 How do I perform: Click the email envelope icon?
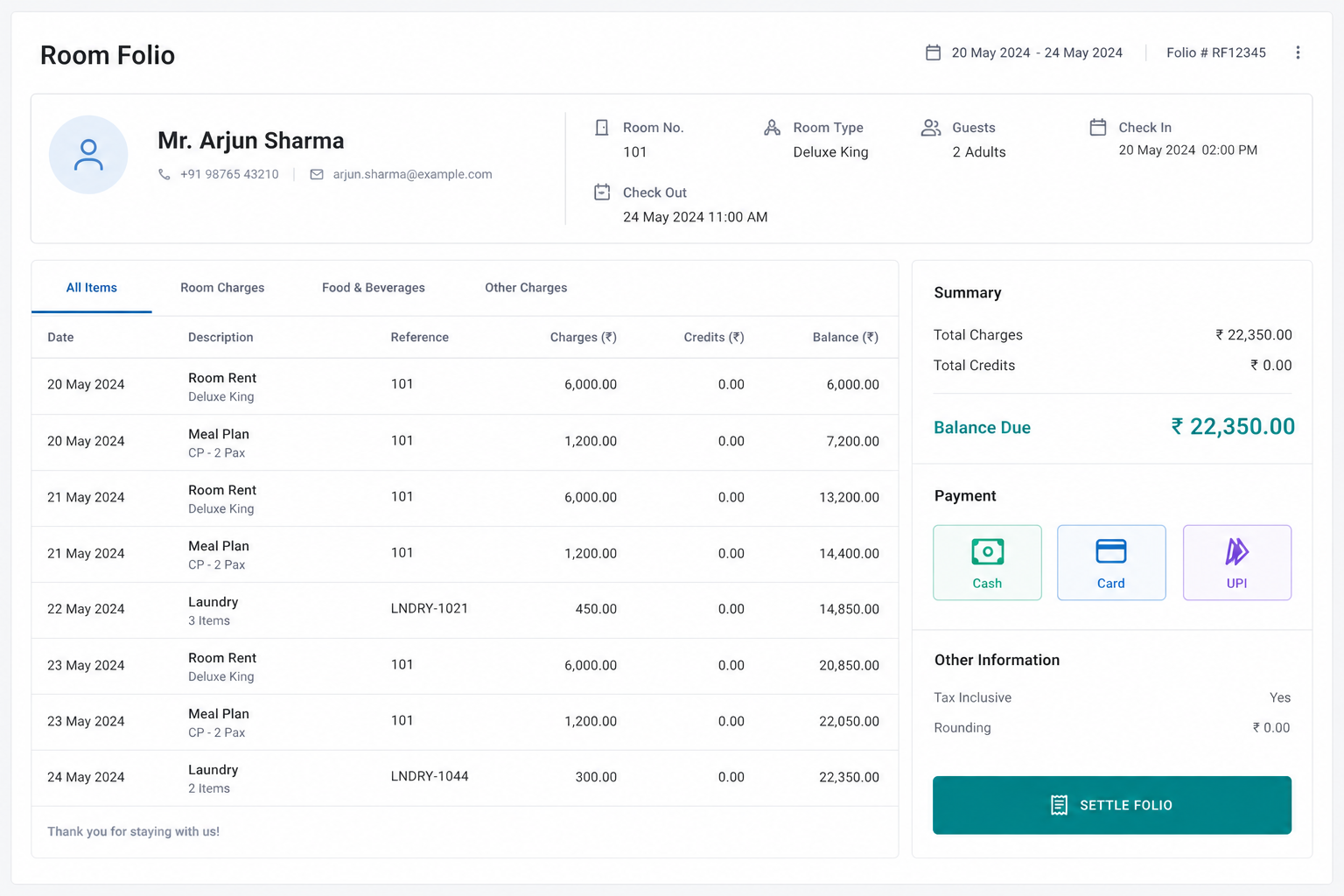317,174
